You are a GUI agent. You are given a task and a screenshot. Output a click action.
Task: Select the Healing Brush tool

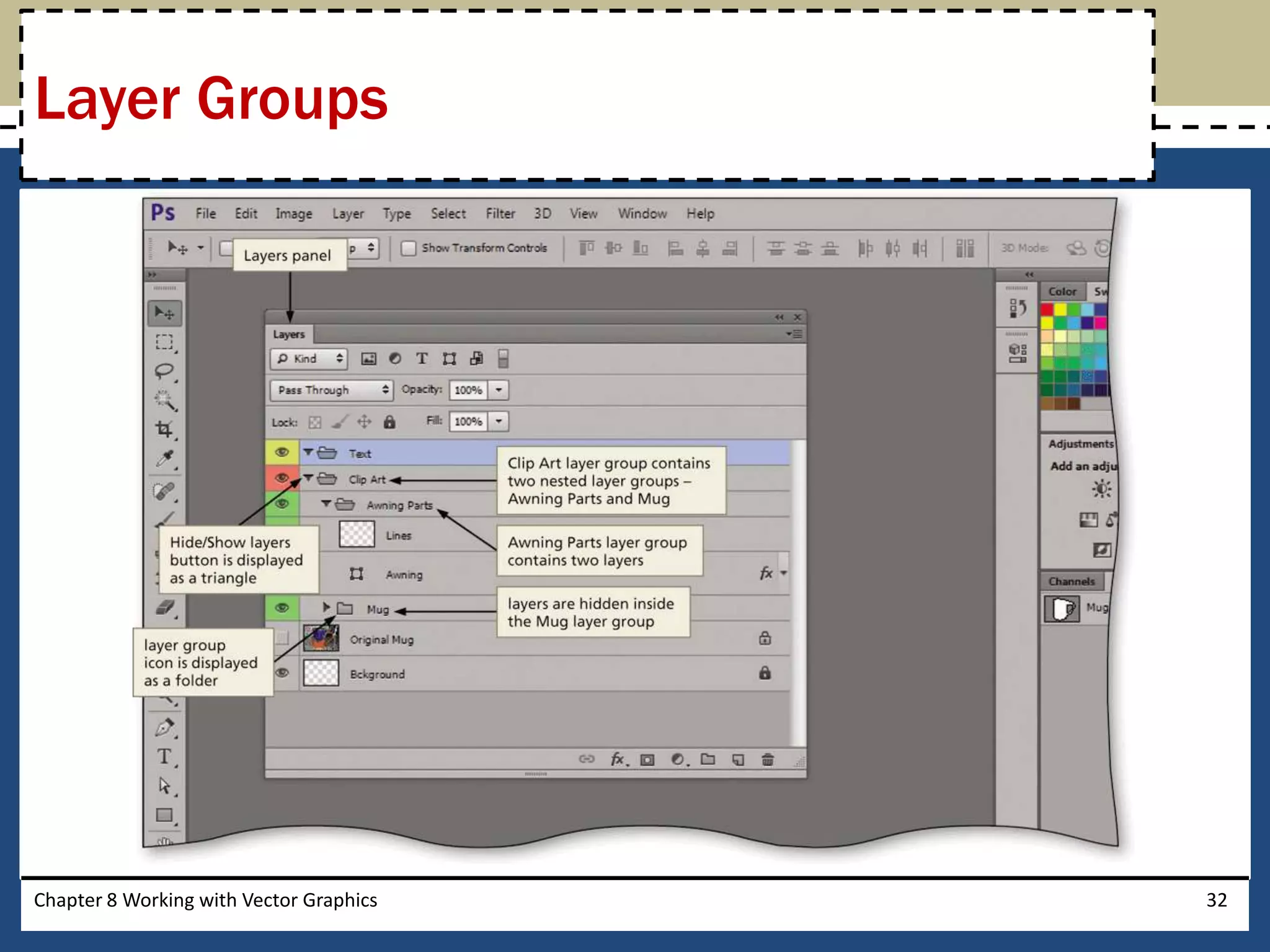pos(164,491)
